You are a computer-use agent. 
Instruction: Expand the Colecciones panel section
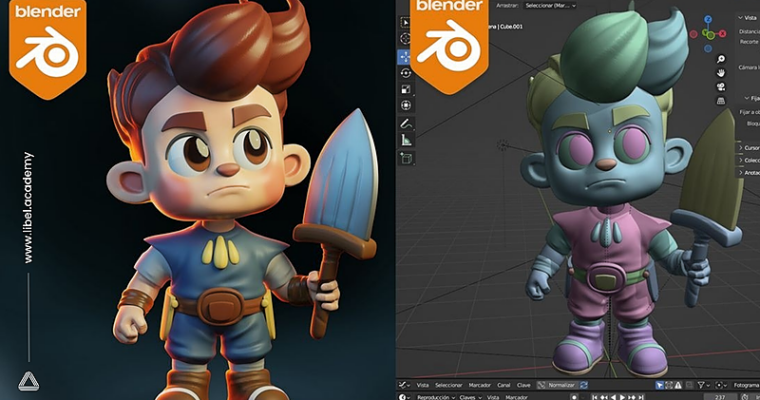coord(749,160)
